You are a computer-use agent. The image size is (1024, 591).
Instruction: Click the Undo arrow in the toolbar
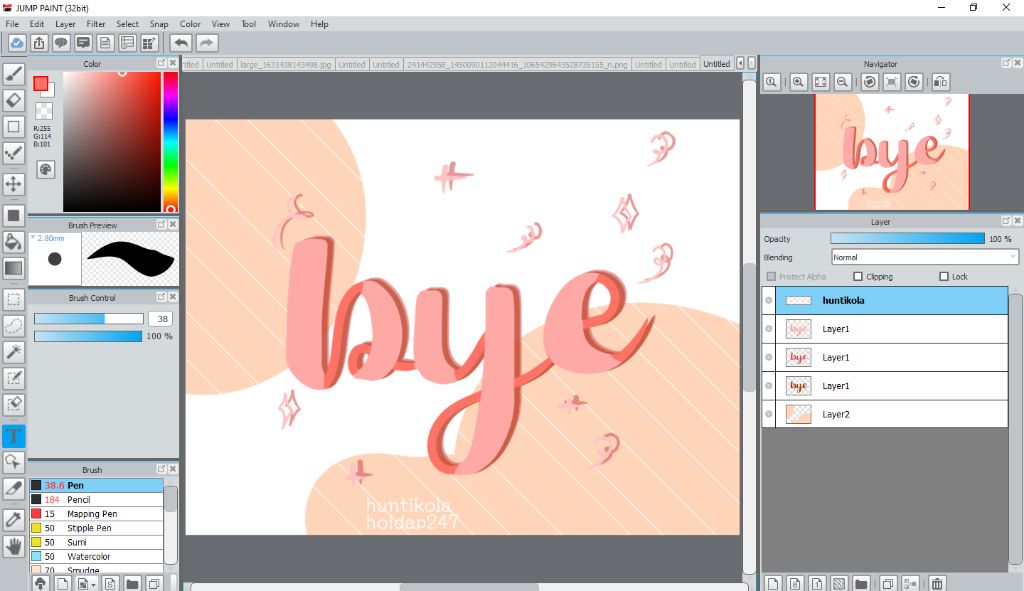point(181,43)
